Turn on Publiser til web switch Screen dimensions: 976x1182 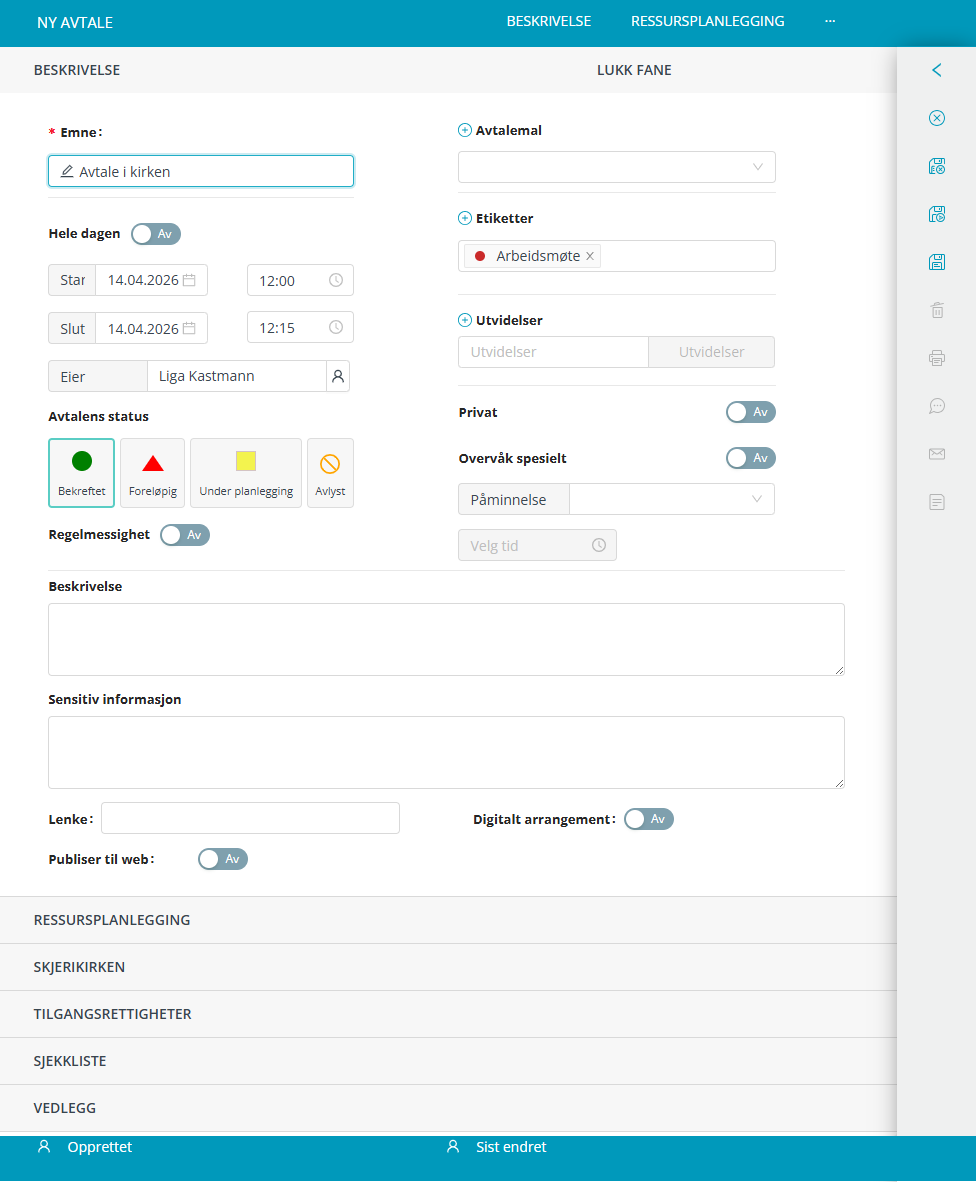click(x=222, y=859)
